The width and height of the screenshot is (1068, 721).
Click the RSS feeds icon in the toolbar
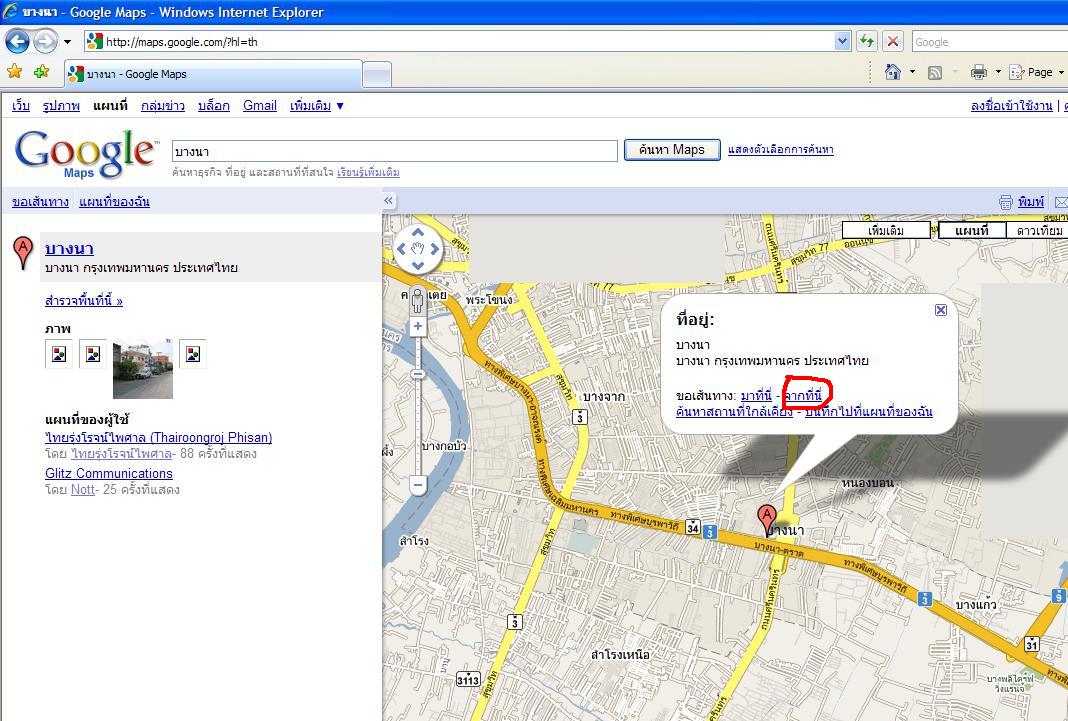(x=935, y=72)
